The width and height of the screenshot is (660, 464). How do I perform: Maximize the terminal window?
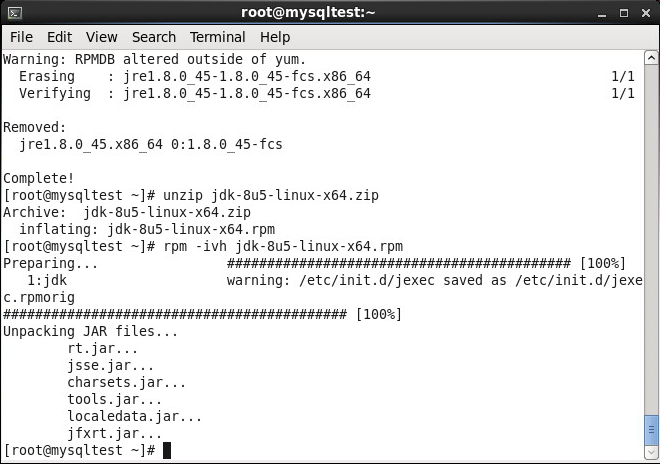click(624, 13)
